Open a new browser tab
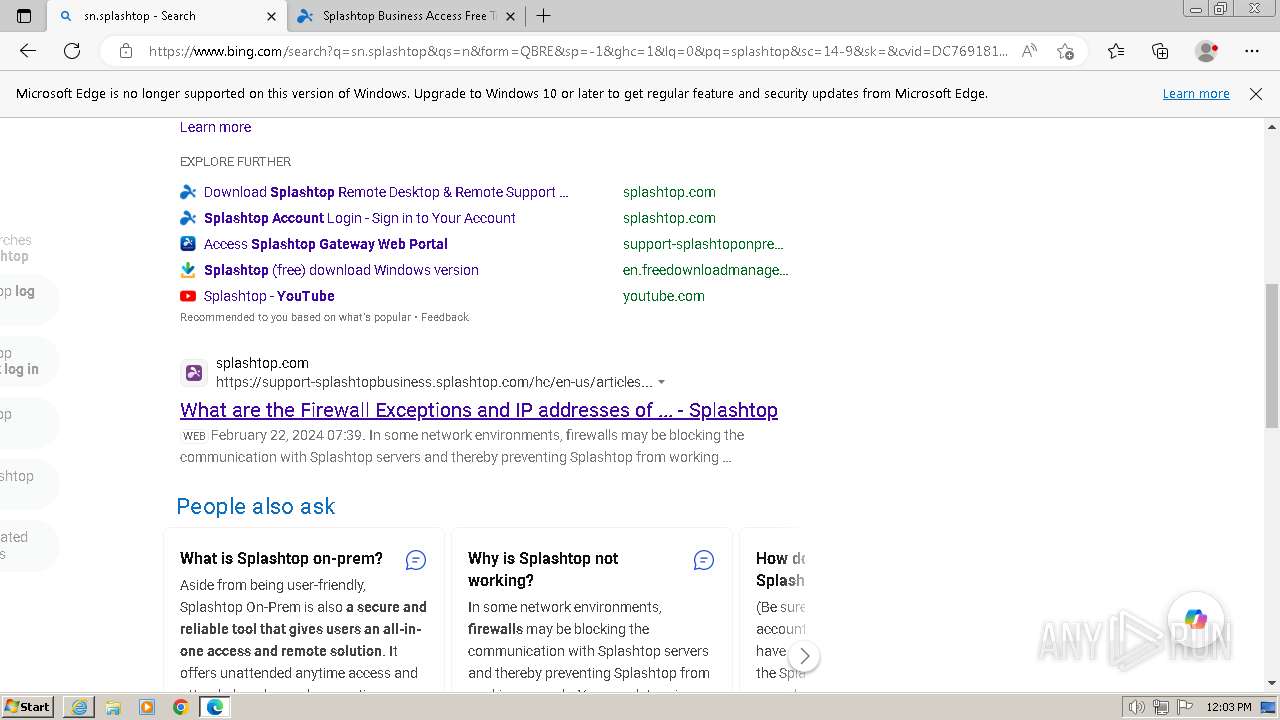 click(543, 16)
